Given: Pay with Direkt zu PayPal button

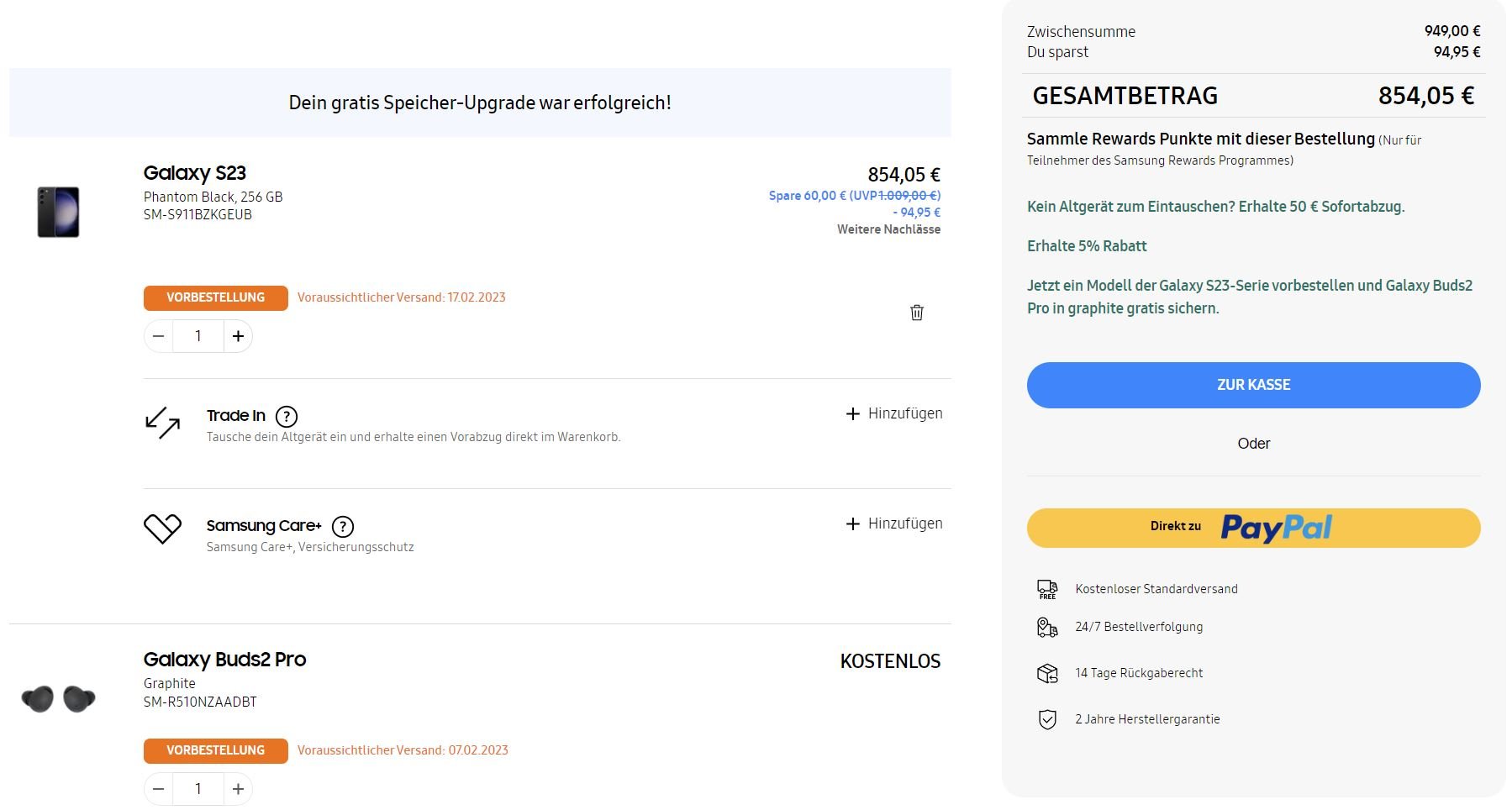Looking at the screenshot, I should (x=1253, y=528).
